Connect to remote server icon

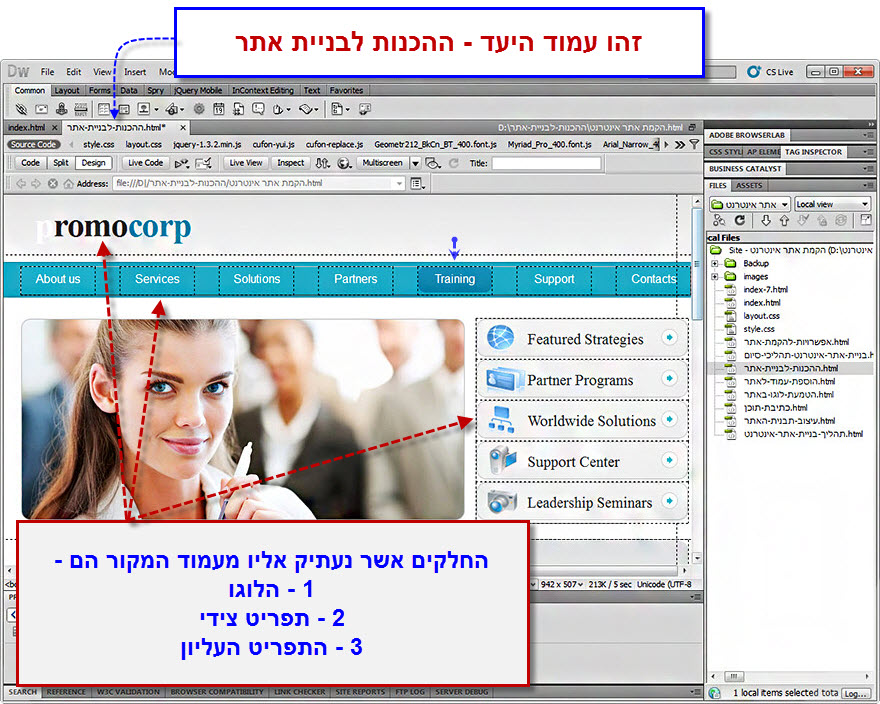719,221
